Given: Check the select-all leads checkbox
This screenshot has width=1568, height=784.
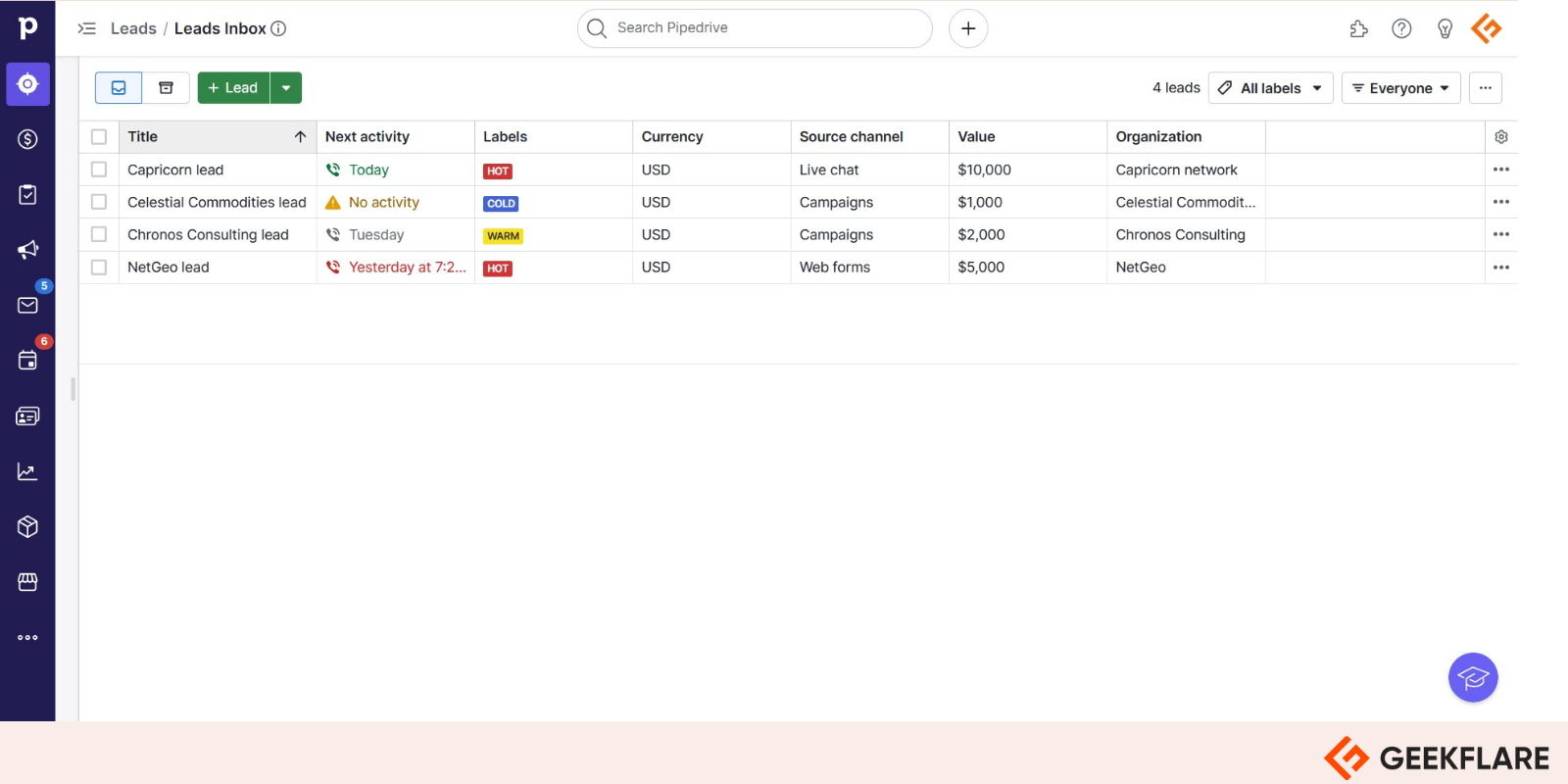Looking at the screenshot, I should pyautogui.click(x=99, y=137).
